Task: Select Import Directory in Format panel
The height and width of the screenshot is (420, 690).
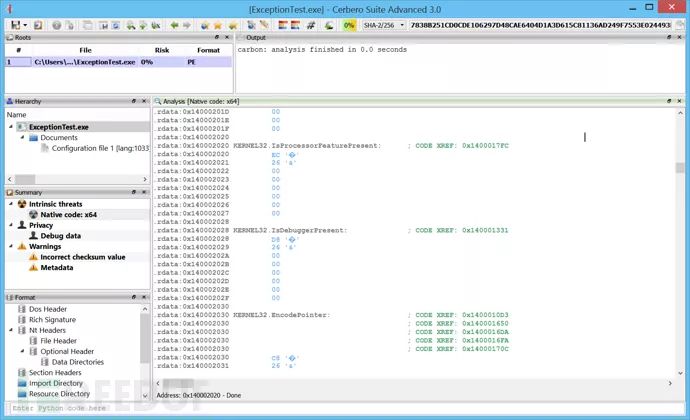Action: pos(56,383)
